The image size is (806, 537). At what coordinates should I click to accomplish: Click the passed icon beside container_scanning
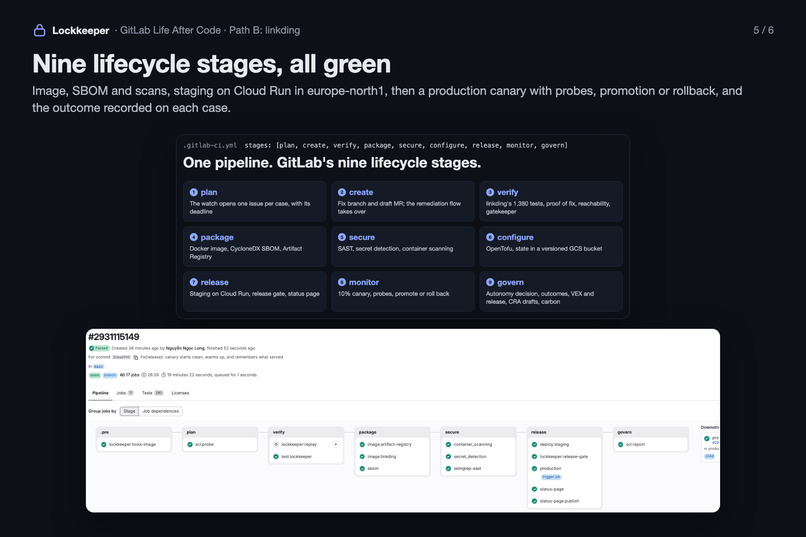448,444
